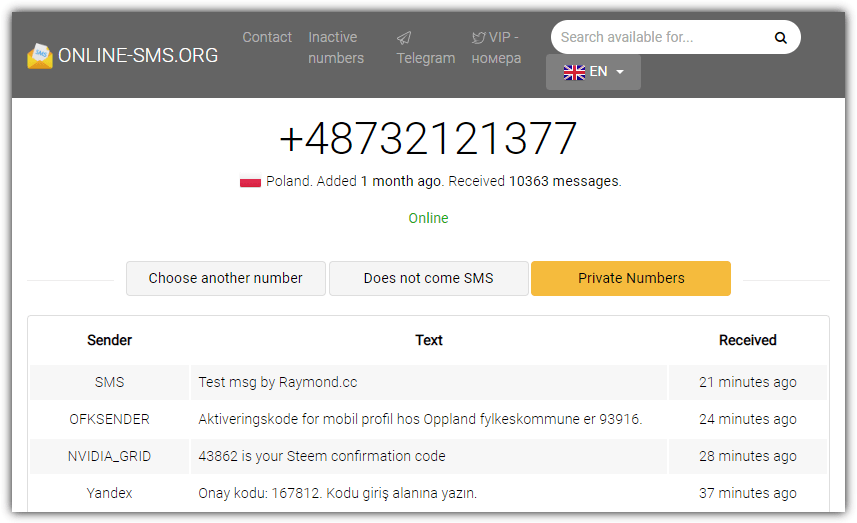Click the ONLINE-SMS.ORG site title

(138, 56)
